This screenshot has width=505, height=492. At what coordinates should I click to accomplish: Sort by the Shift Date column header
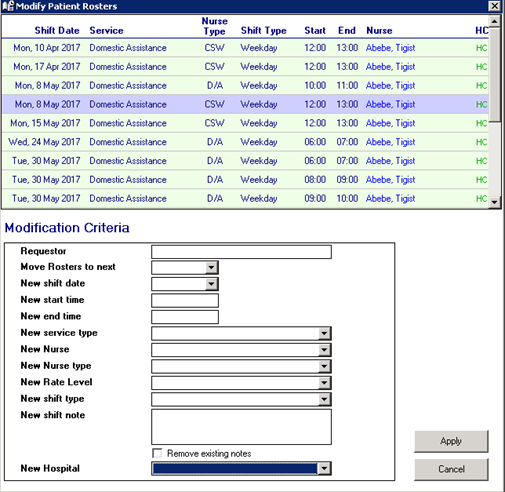(57, 30)
